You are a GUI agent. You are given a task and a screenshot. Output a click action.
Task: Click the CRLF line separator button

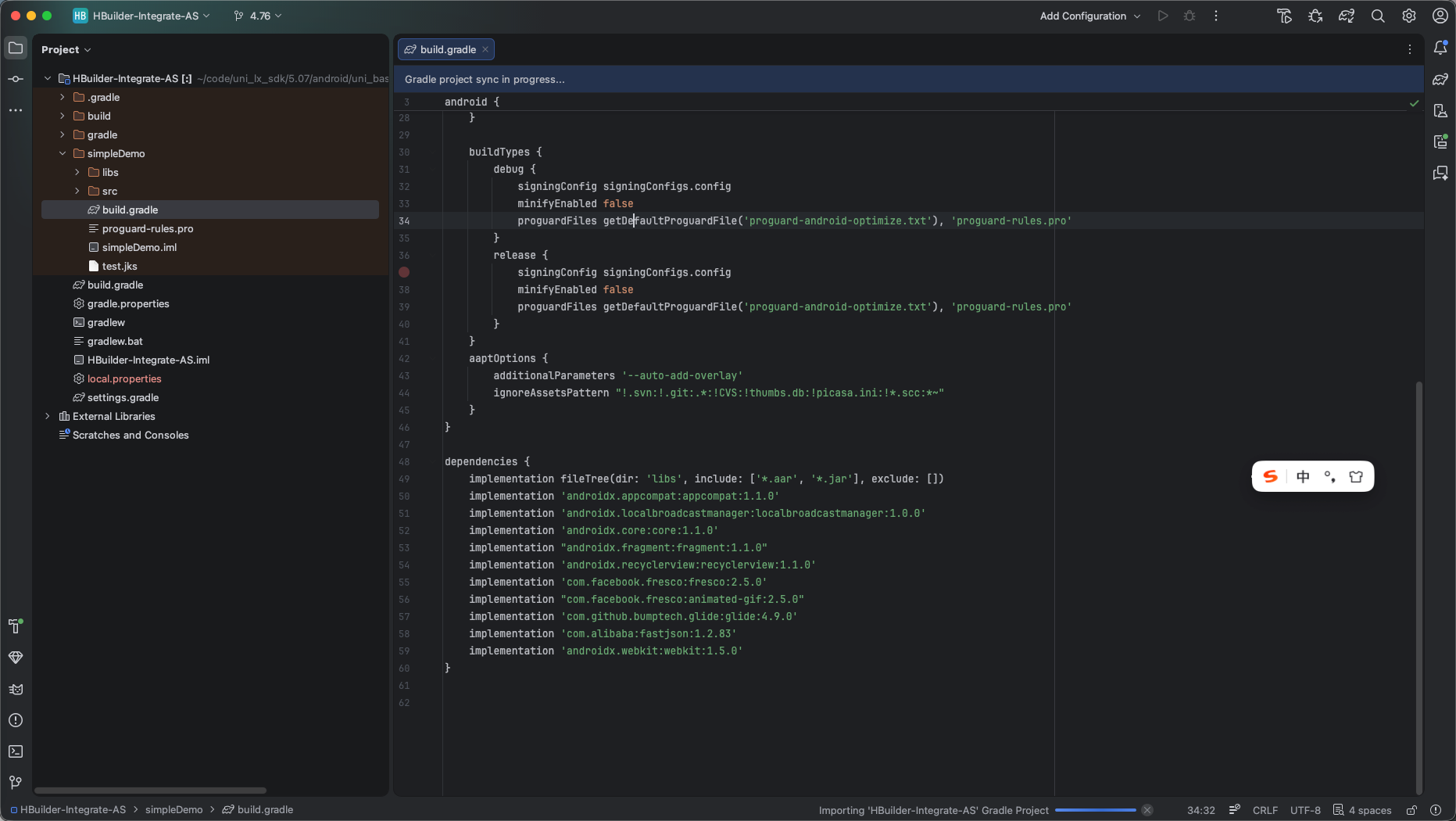click(x=1265, y=810)
